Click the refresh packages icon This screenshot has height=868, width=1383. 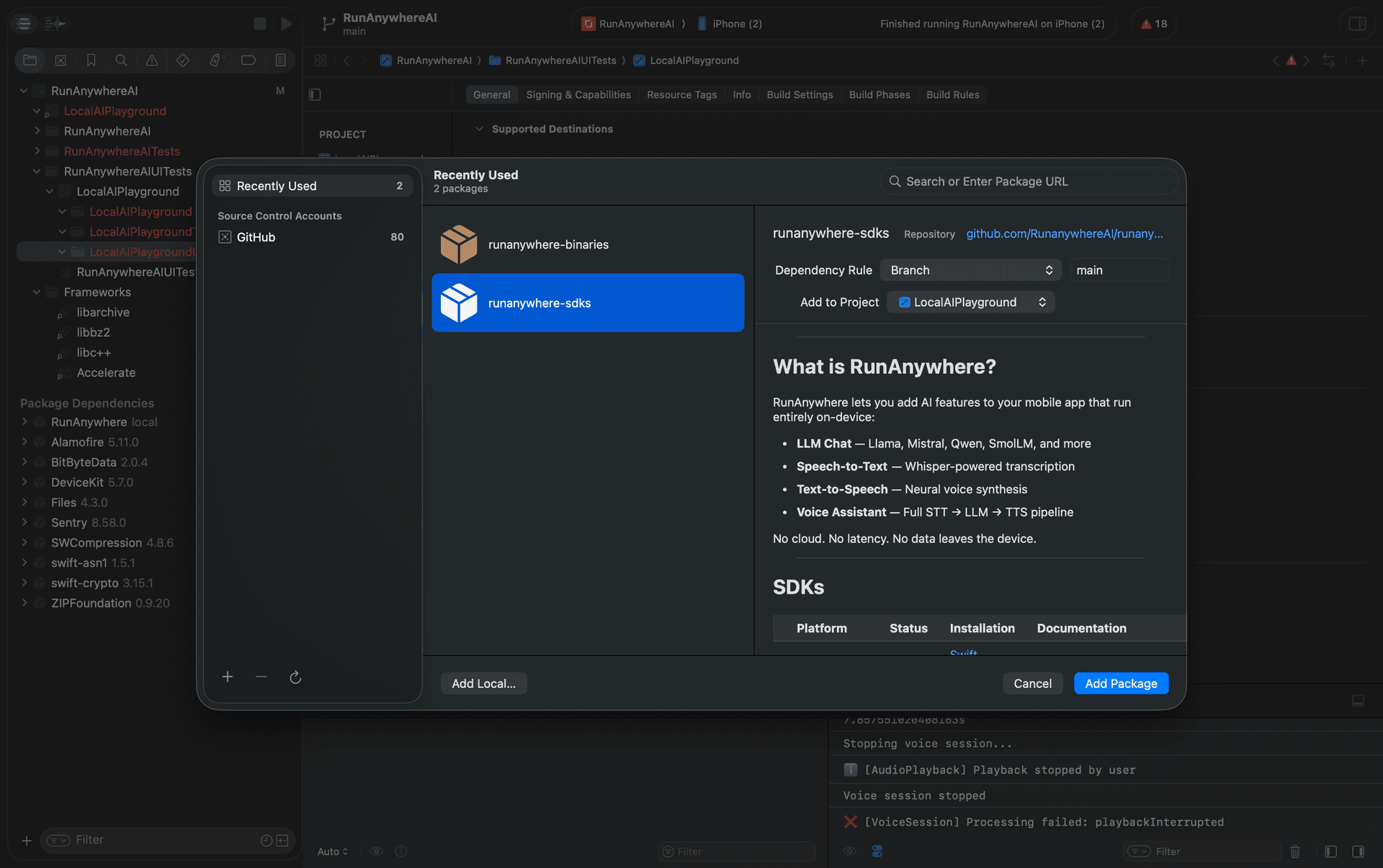295,677
